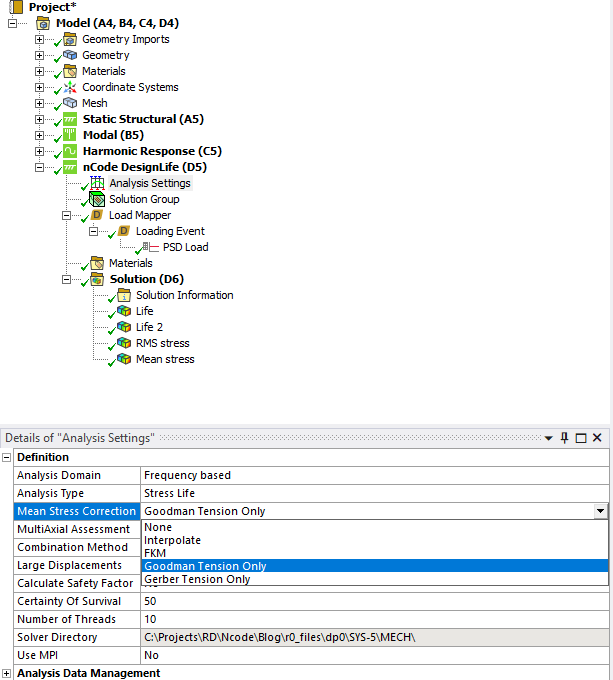Click the Solution Information icon
The height and width of the screenshot is (680, 613).
click(x=124, y=295)
